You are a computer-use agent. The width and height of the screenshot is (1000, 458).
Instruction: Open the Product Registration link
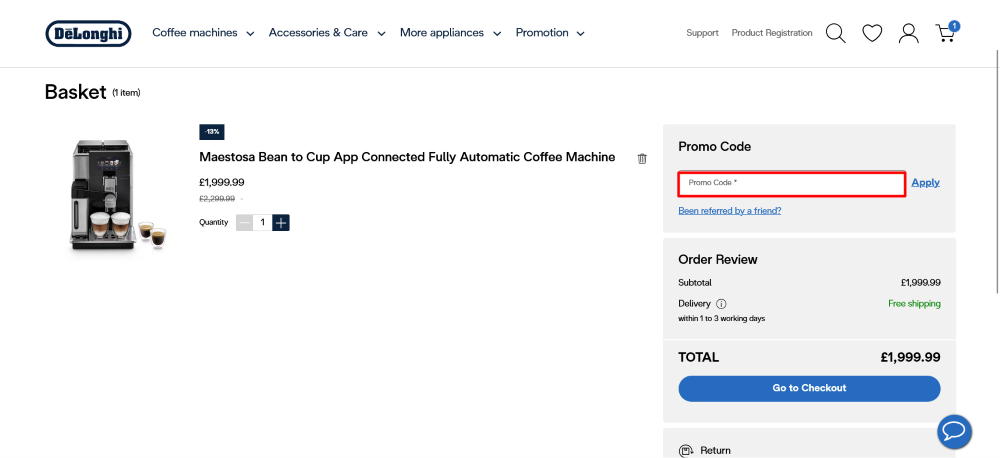click(772, 33)
